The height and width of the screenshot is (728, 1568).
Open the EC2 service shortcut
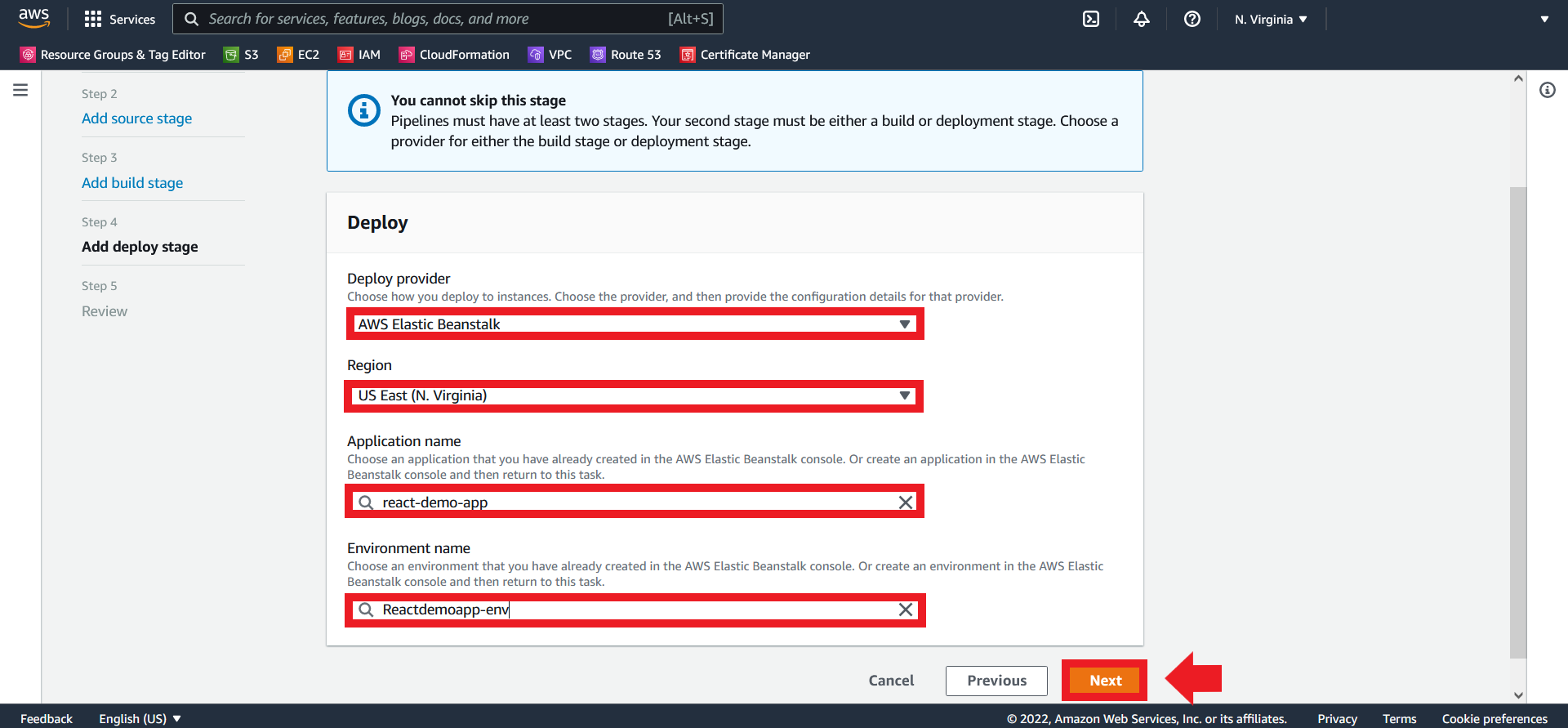click(298, 55)
